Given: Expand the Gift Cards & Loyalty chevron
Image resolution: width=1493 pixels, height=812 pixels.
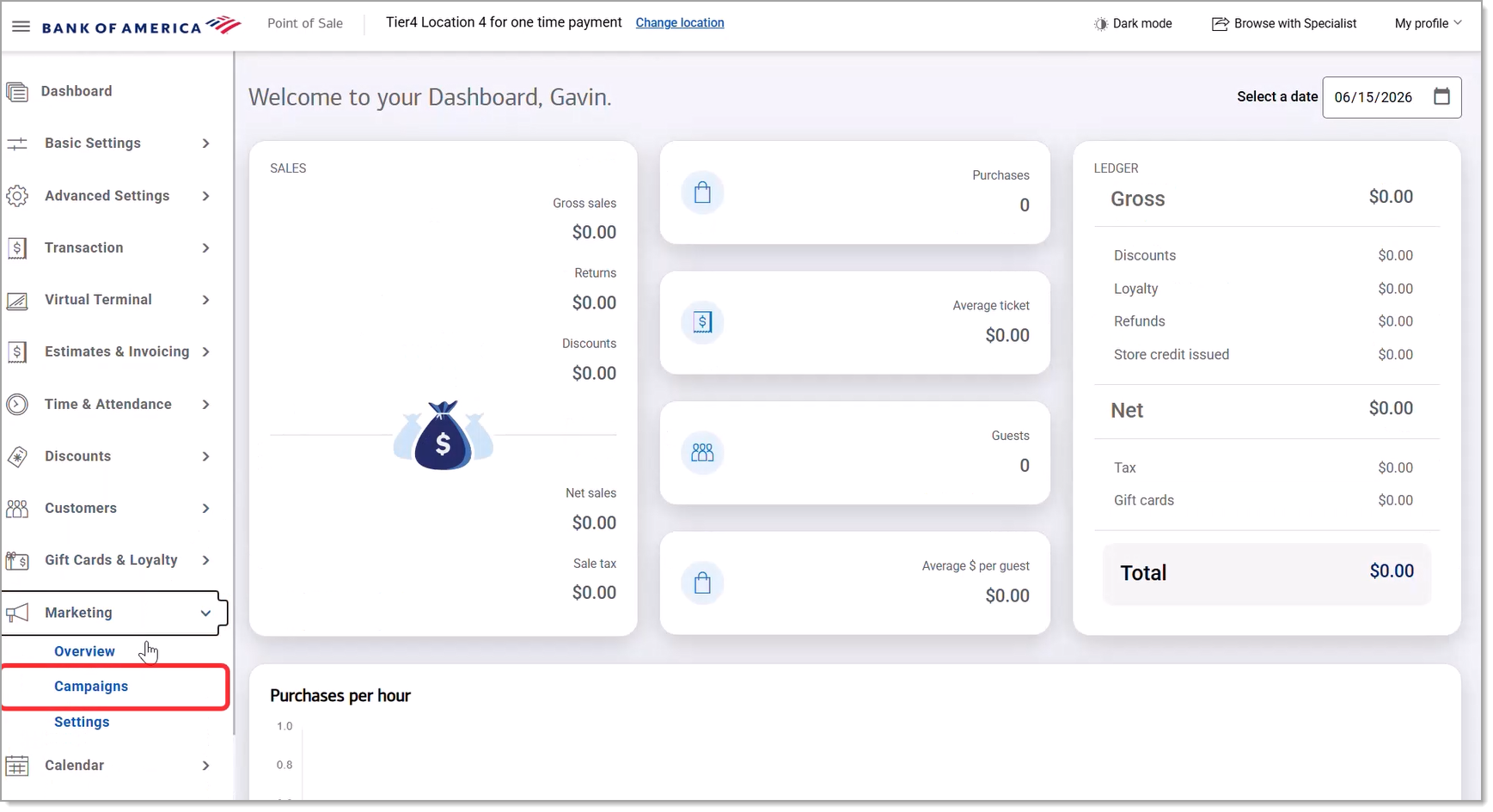Looking at the screenshot, I should pyautogui.click(x=205, y=560).
